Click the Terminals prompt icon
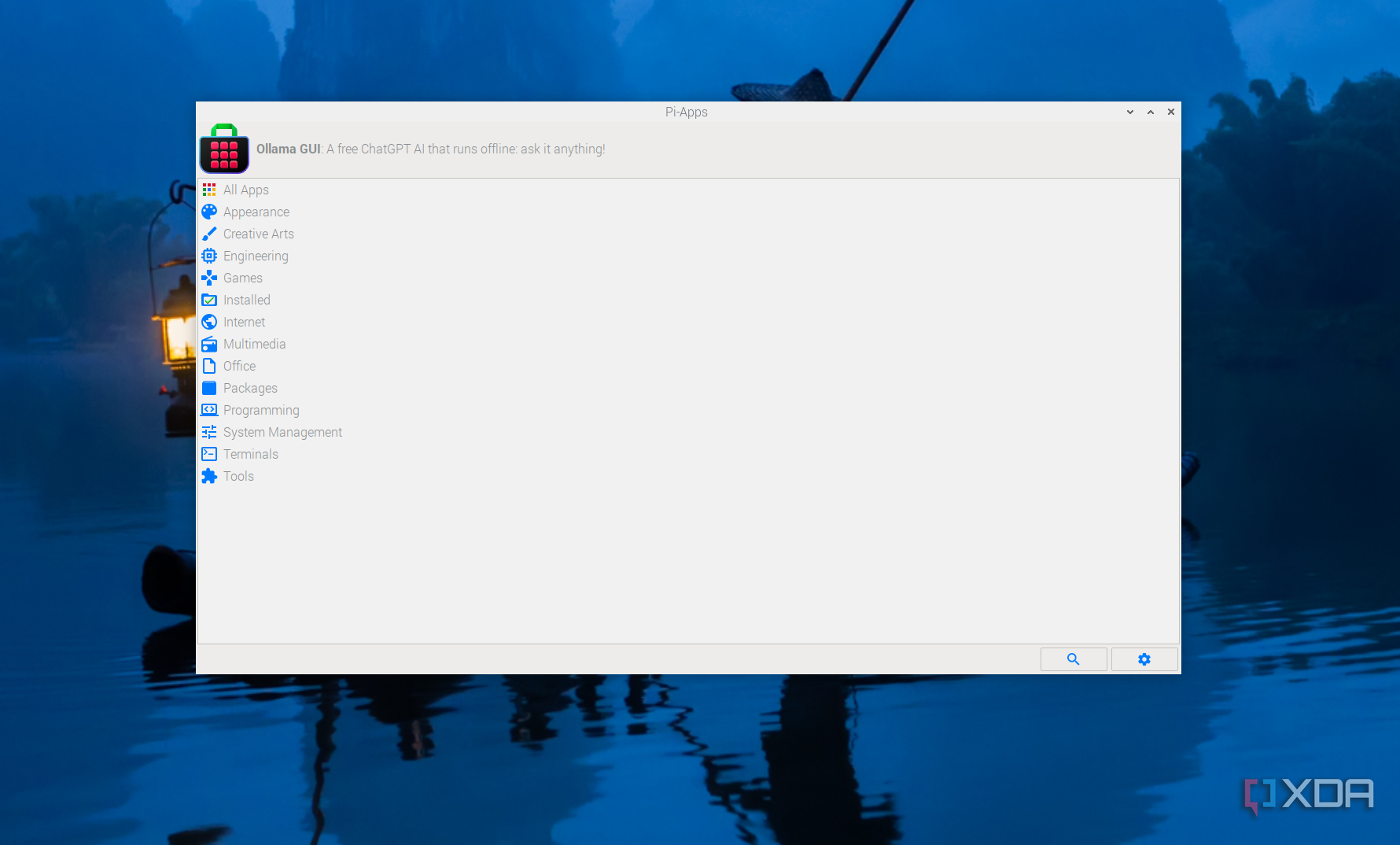The image size is (1400, 845). [x=209, y=454]
